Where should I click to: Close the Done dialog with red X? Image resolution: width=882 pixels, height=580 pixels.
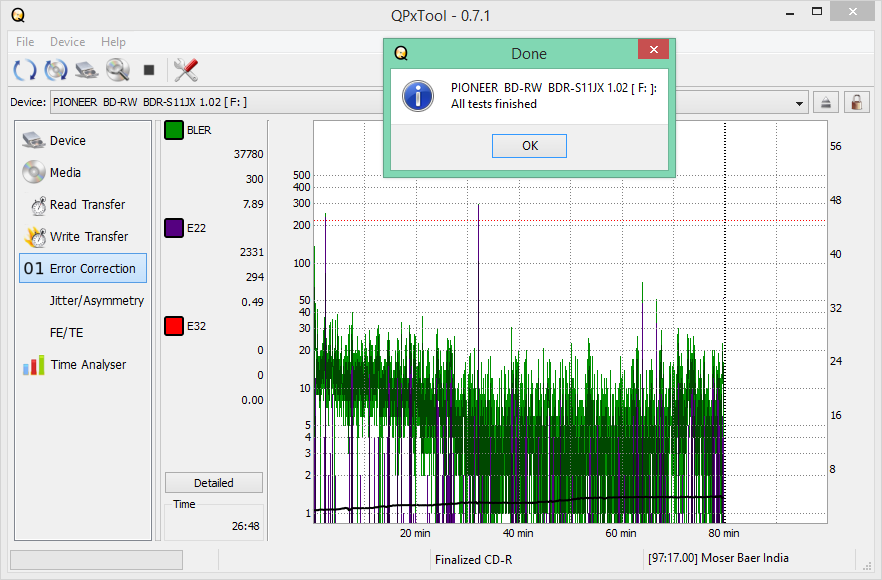(x=654, y=50)
